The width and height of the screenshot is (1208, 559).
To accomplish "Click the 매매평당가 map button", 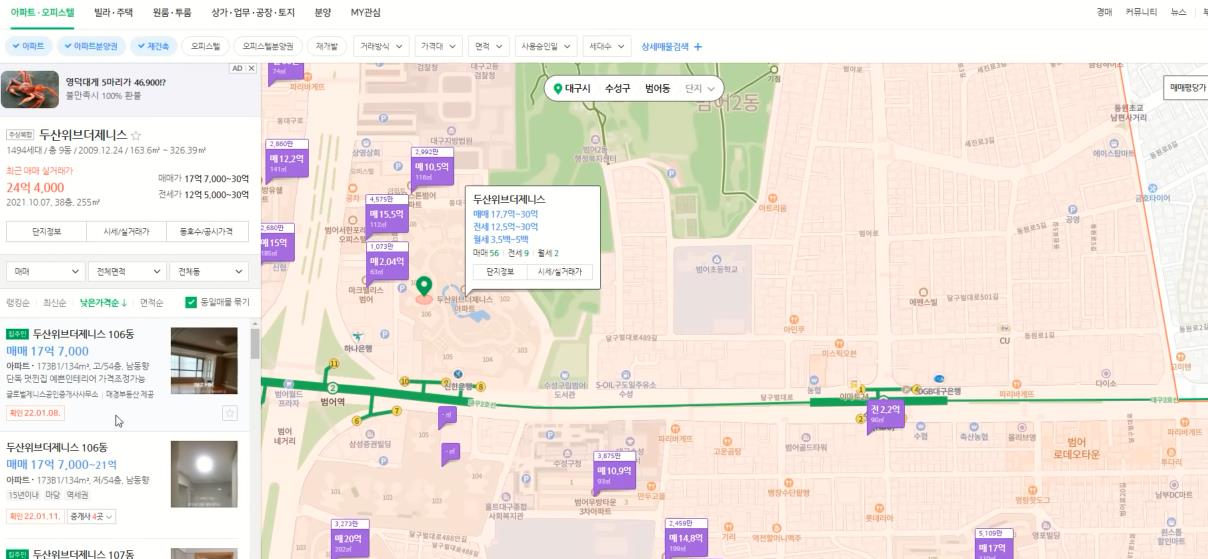I will (x=1187, y=87).
